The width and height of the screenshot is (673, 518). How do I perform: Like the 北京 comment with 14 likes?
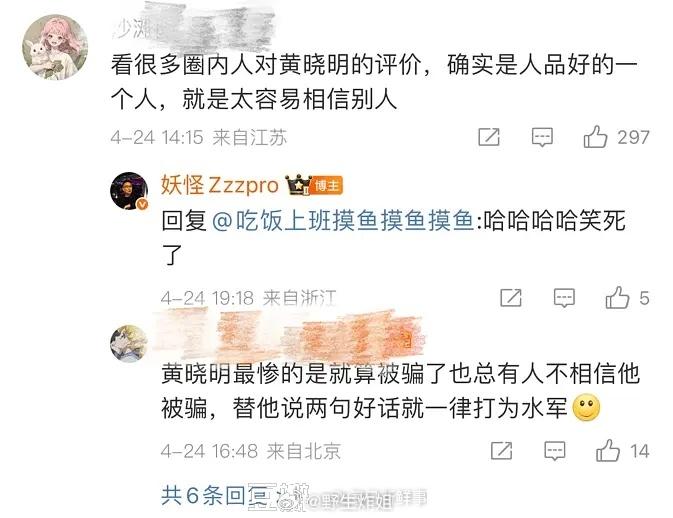click(608, 451)
